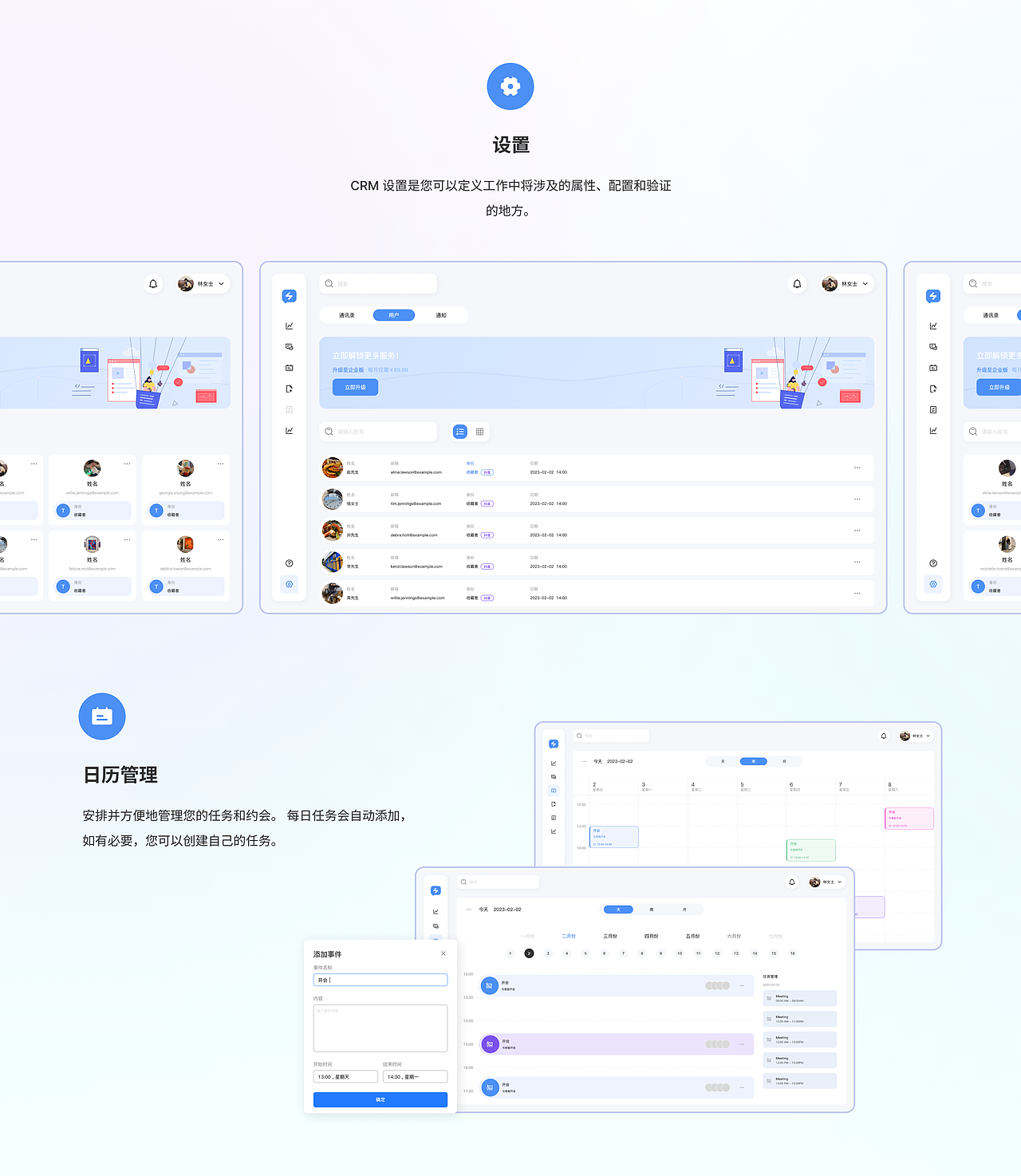Open the file export icon in center users window sidebar

coord(290,389)
